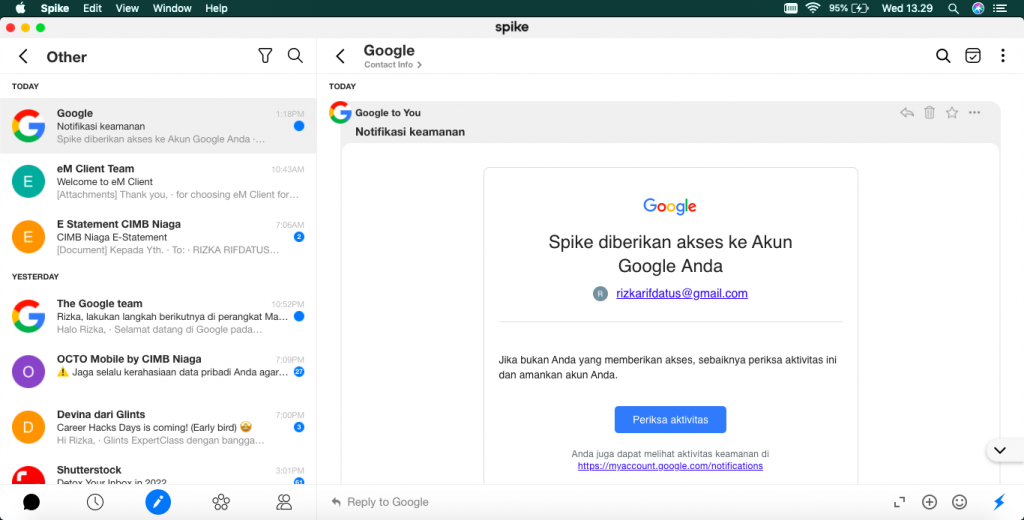Open the myaccount.google.com notifications link
1024x520 pixels.
coord(670,466)
